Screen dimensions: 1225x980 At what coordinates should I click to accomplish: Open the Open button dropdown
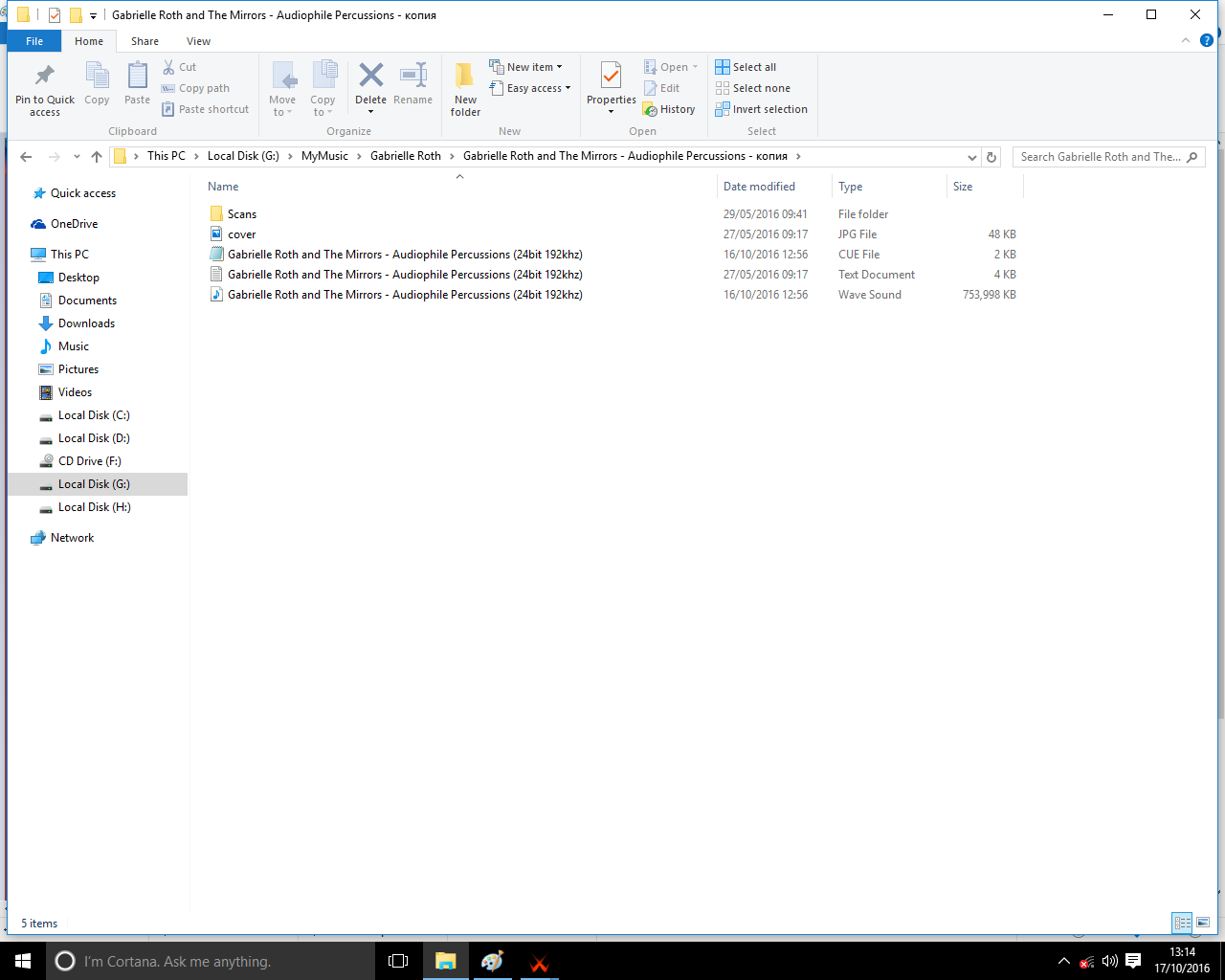pos(695,67)
